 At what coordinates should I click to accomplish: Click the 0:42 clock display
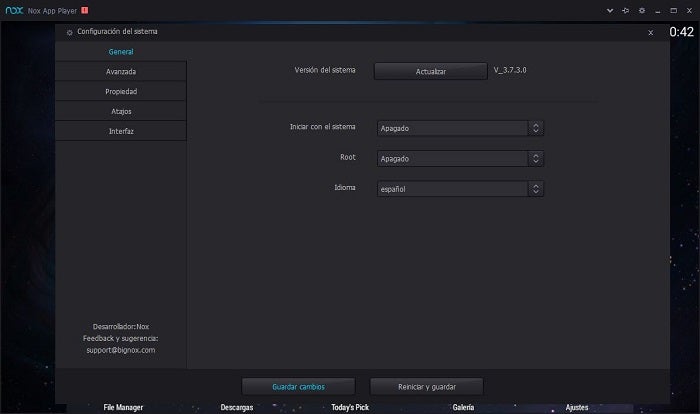point(682,32)
